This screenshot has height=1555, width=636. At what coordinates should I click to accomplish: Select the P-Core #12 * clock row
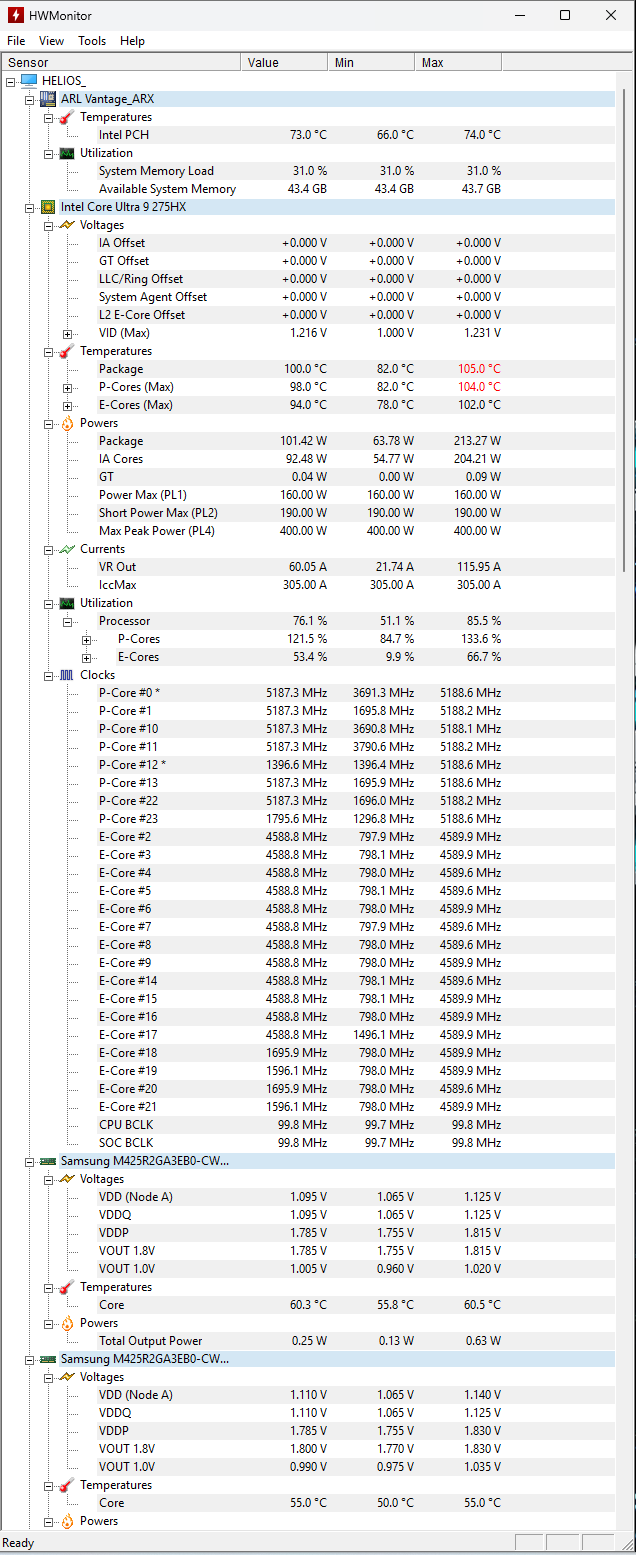[308, 765]
